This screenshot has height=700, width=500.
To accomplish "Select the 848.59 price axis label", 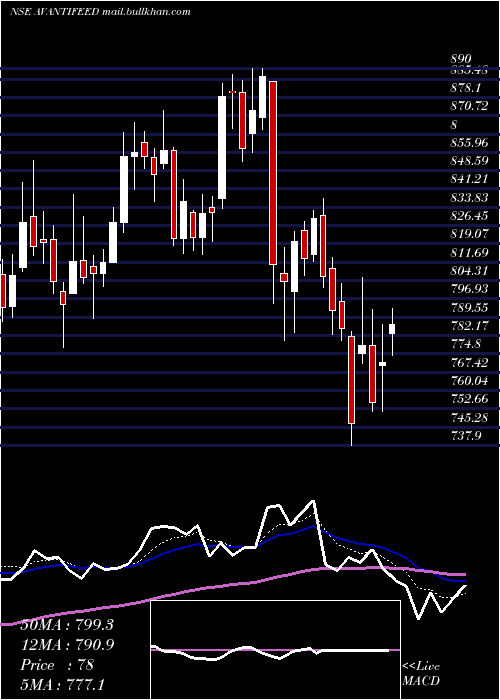I will coord(469,161).
